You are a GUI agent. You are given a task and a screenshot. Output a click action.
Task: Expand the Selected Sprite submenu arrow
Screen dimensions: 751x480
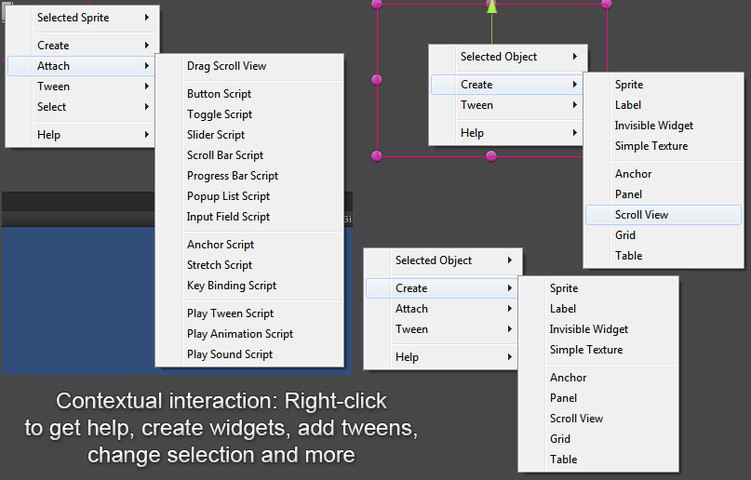coord(147,18)
